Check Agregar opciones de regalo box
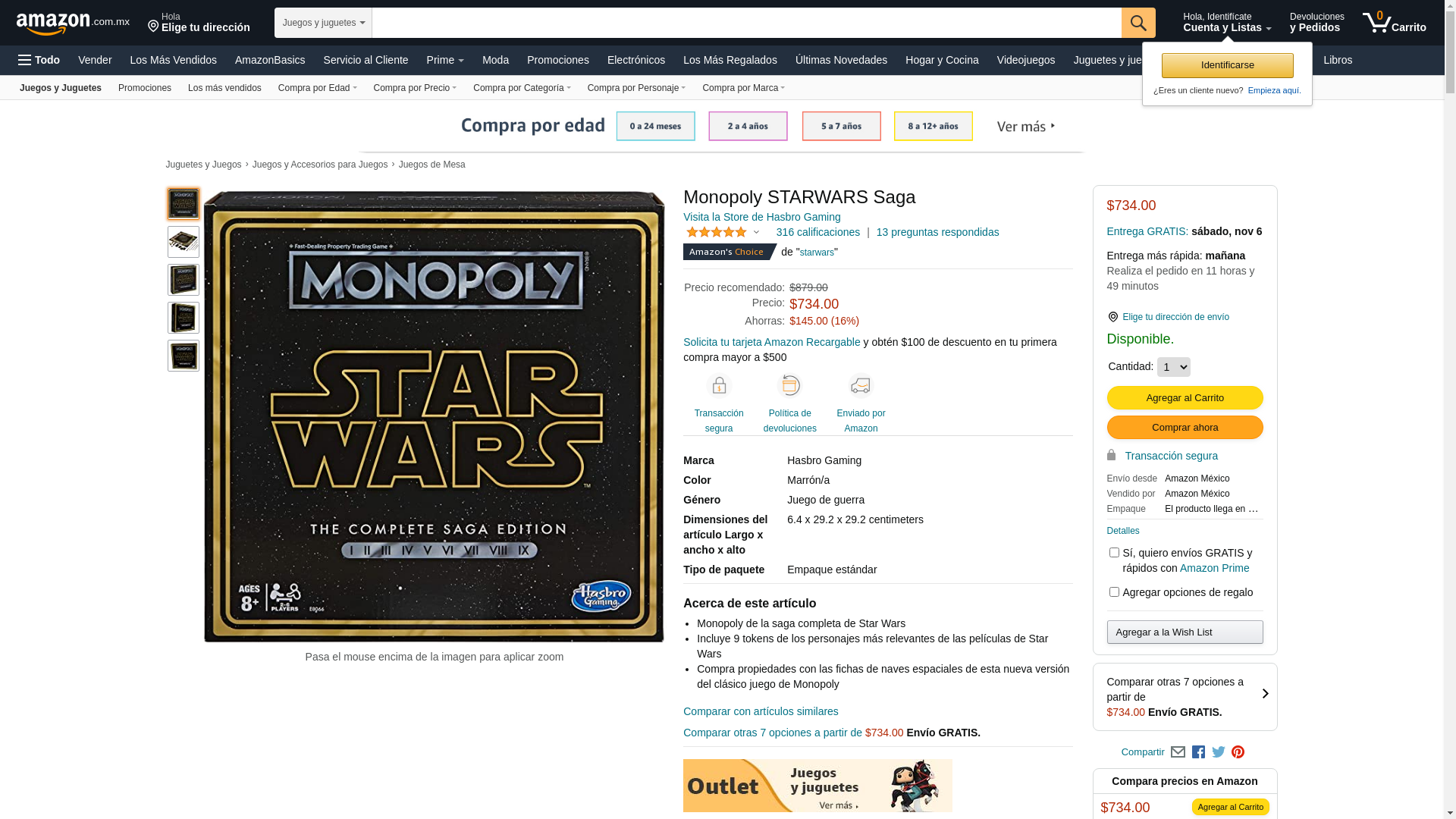This screenshot has height=819, width=1456. [1114, 592]
